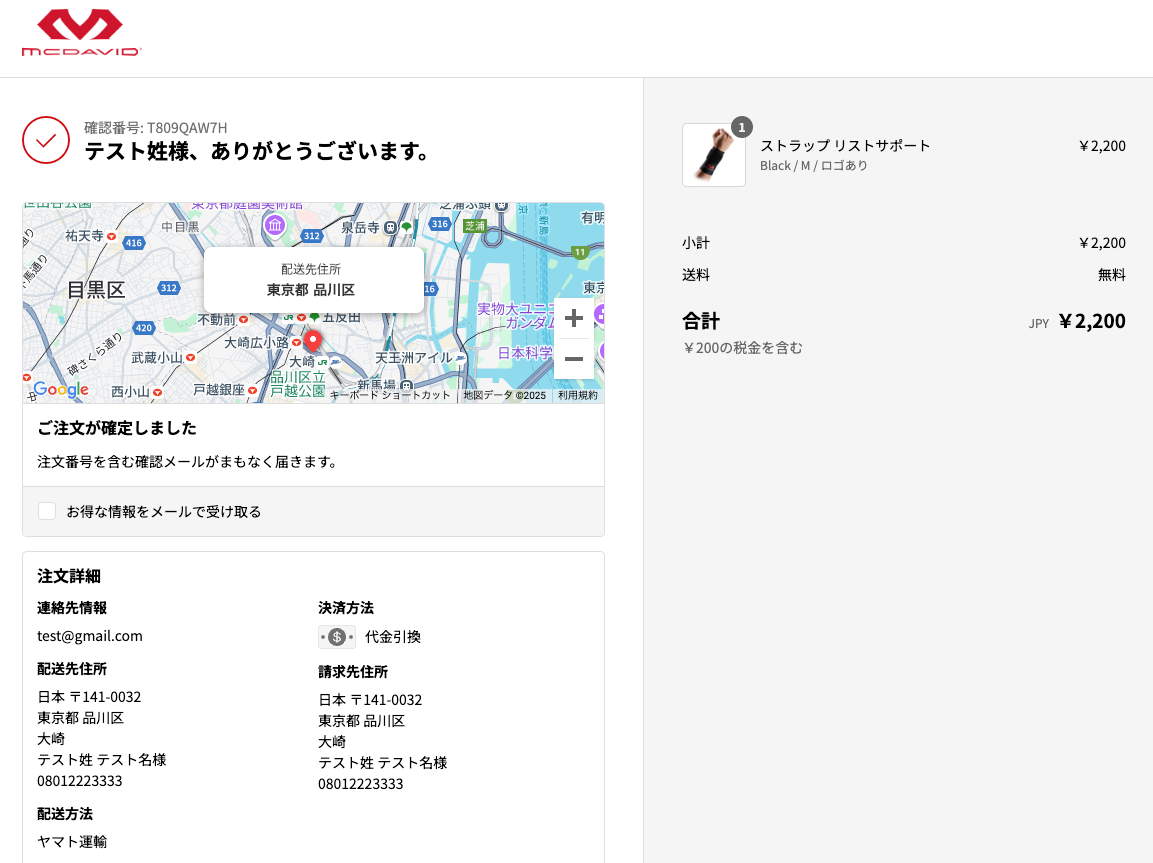Click the purple museum marker on map

[x=274, y=225]
